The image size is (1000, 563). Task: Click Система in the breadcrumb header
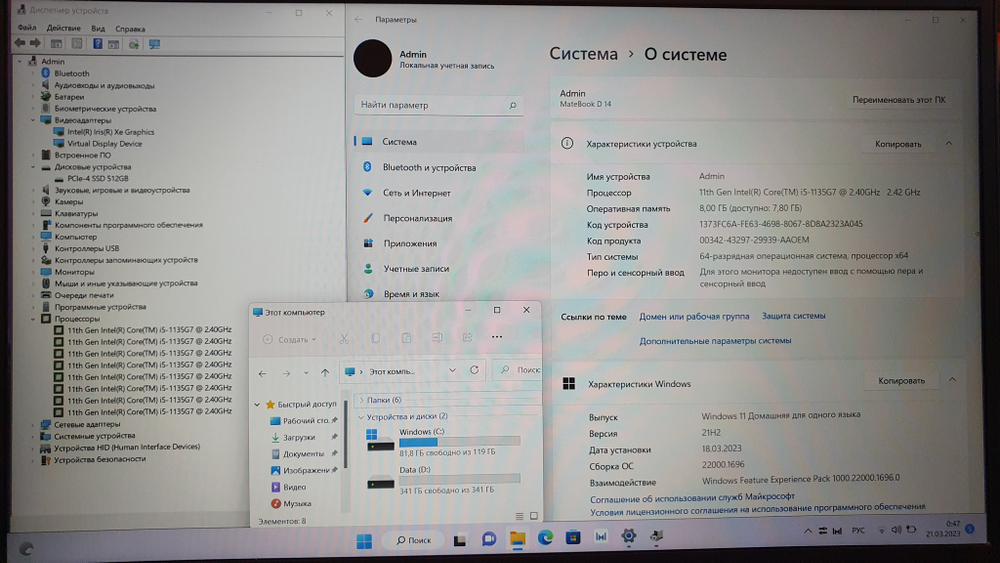point(584,54)
